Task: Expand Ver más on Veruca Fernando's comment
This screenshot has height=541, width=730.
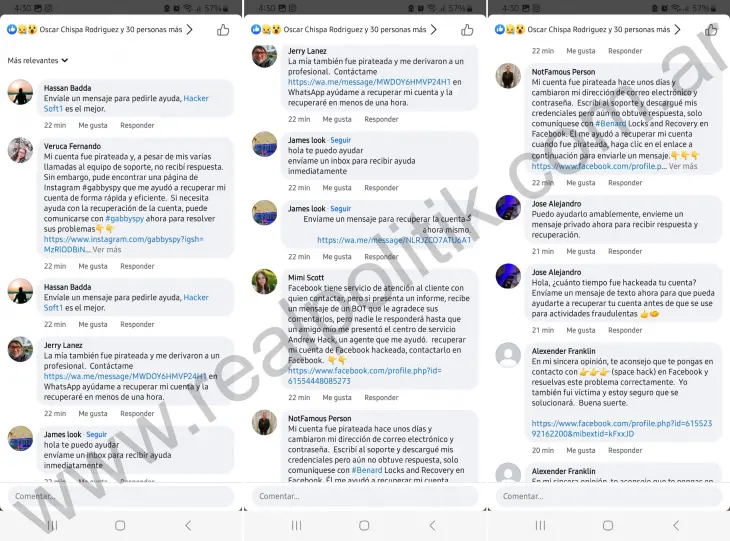Action: pyautogui.click(x=107, y=250)
